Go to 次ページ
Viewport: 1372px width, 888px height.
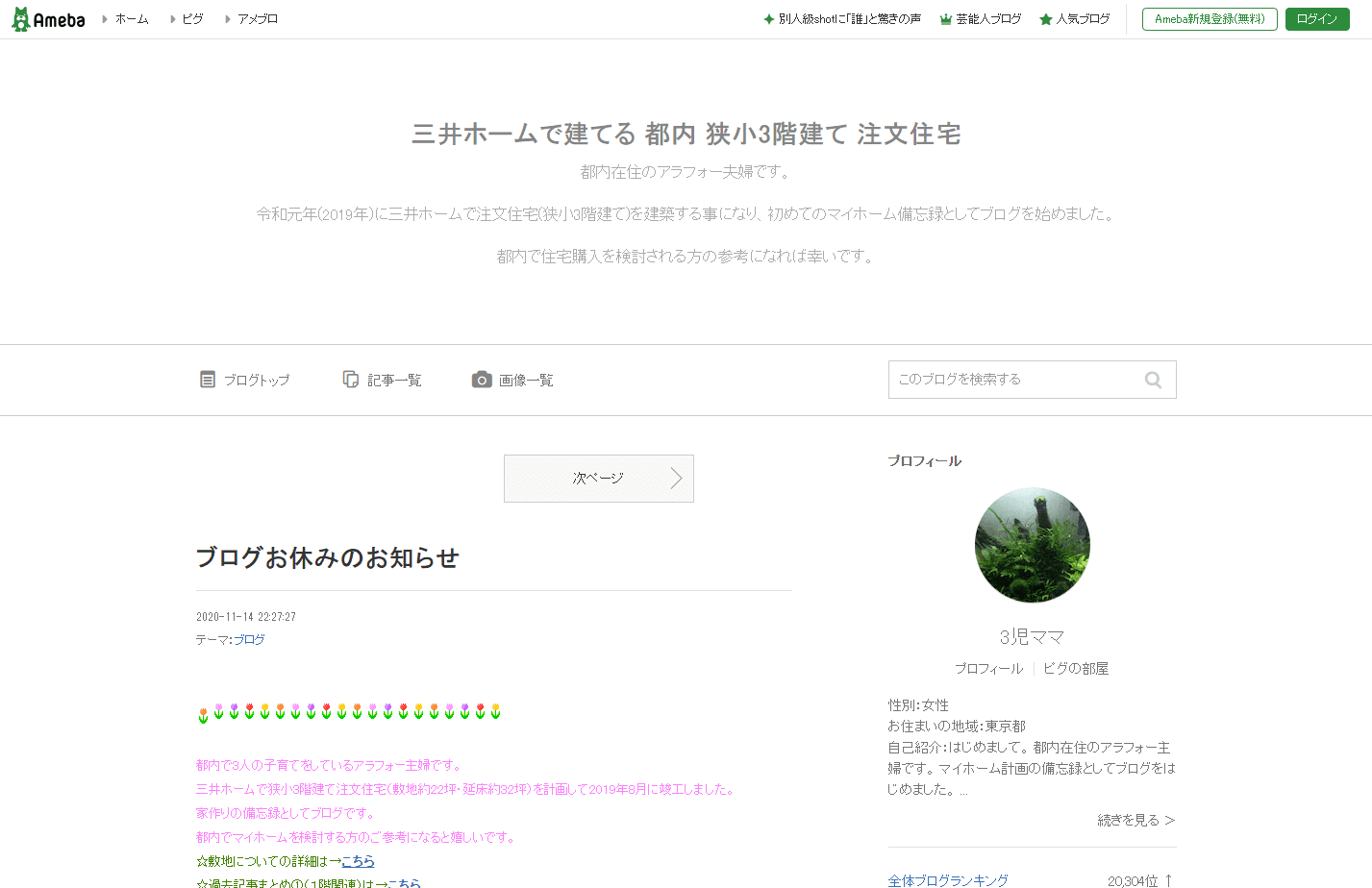(599, 479)
